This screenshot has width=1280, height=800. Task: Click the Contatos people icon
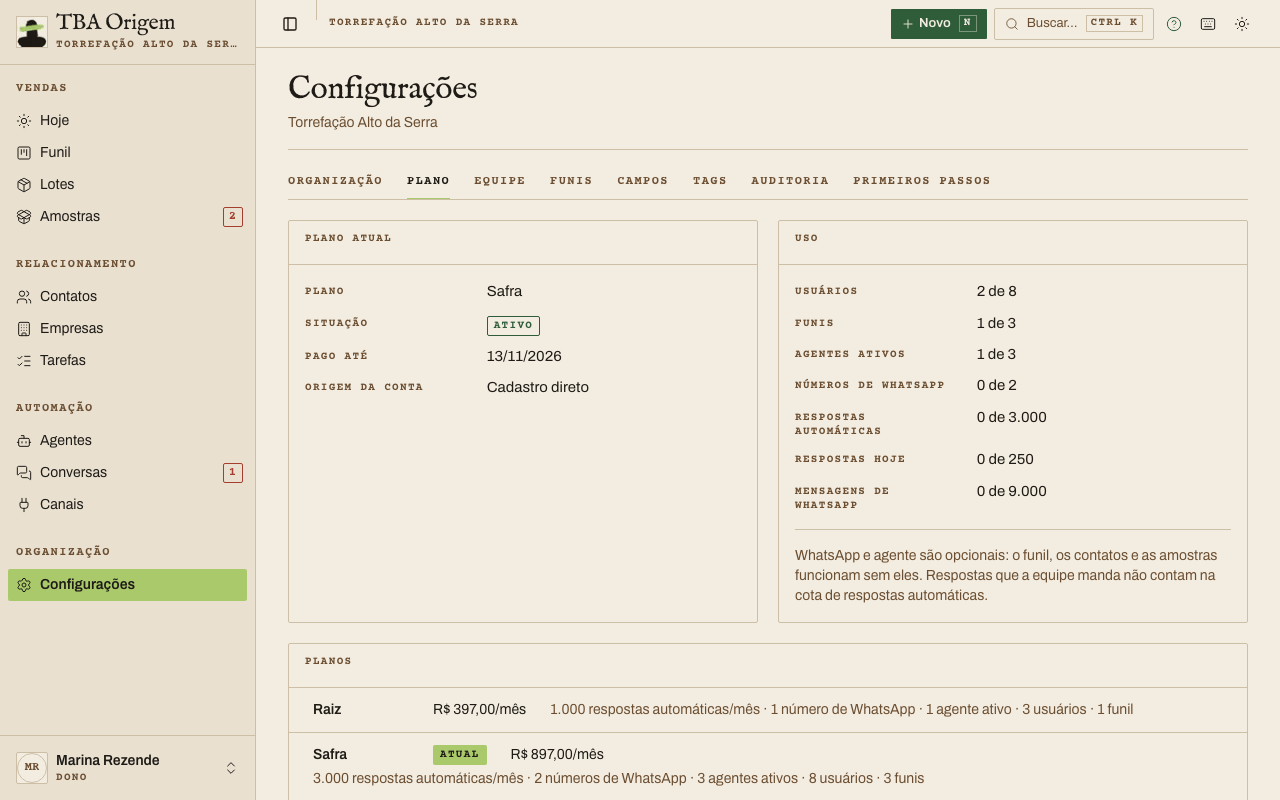click(24, 296)
